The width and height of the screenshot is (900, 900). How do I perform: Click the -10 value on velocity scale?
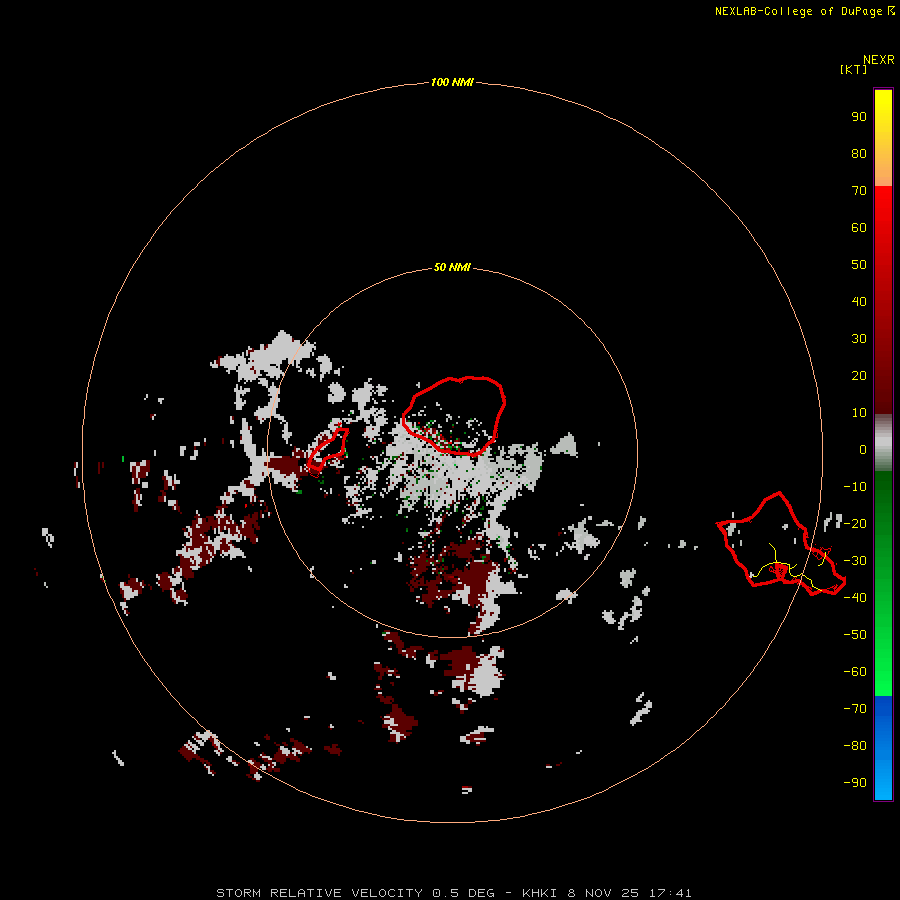(855, 487)
